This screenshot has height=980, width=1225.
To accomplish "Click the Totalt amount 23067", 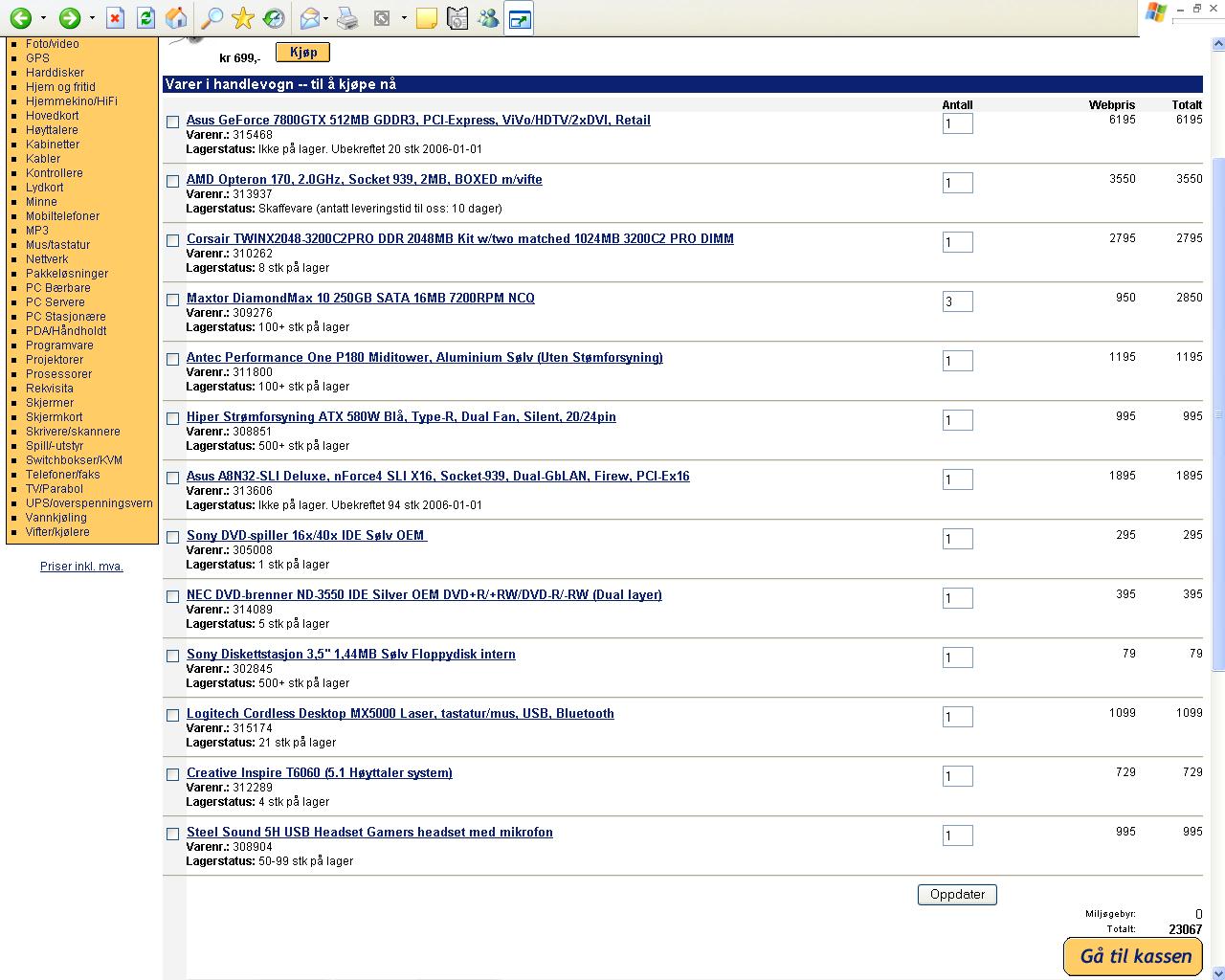I will point(1185,929).
